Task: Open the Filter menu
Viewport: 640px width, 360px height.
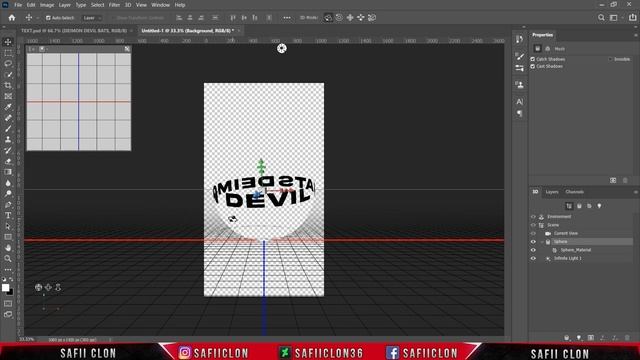Action: (114, 5)
